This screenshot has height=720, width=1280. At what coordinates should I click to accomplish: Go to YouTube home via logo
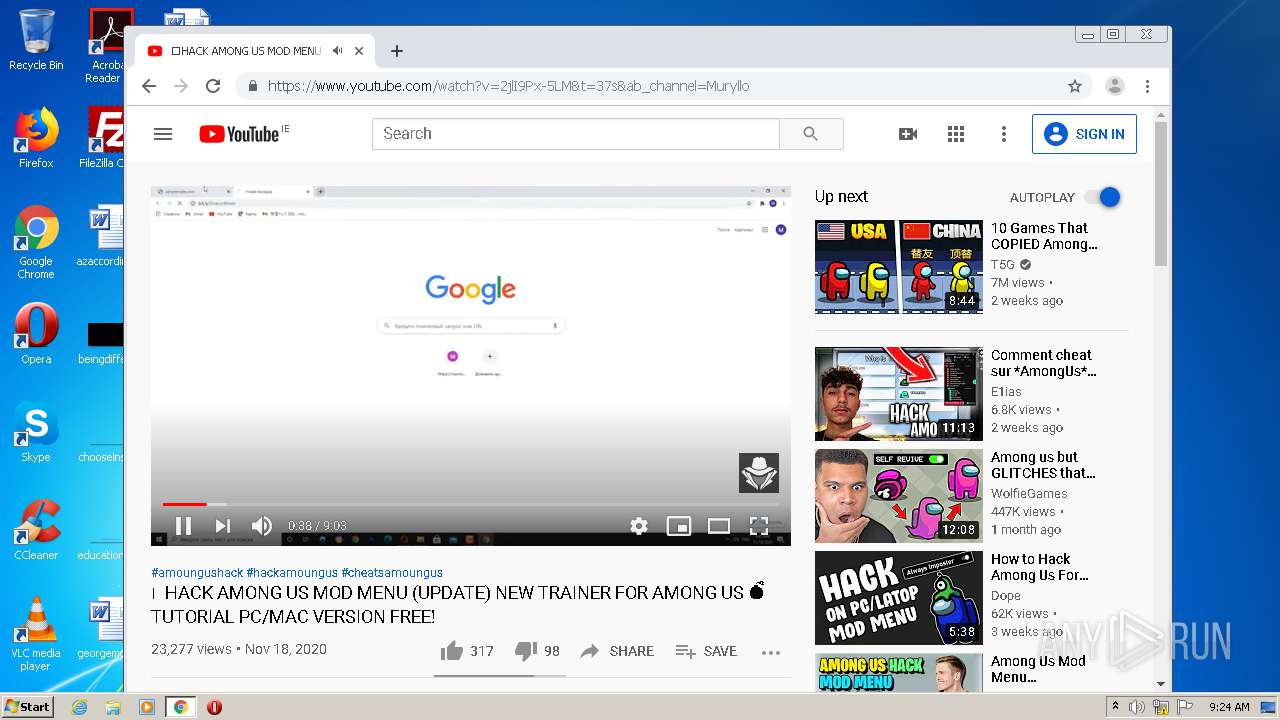pyautogui.click(x=238, y=134)
